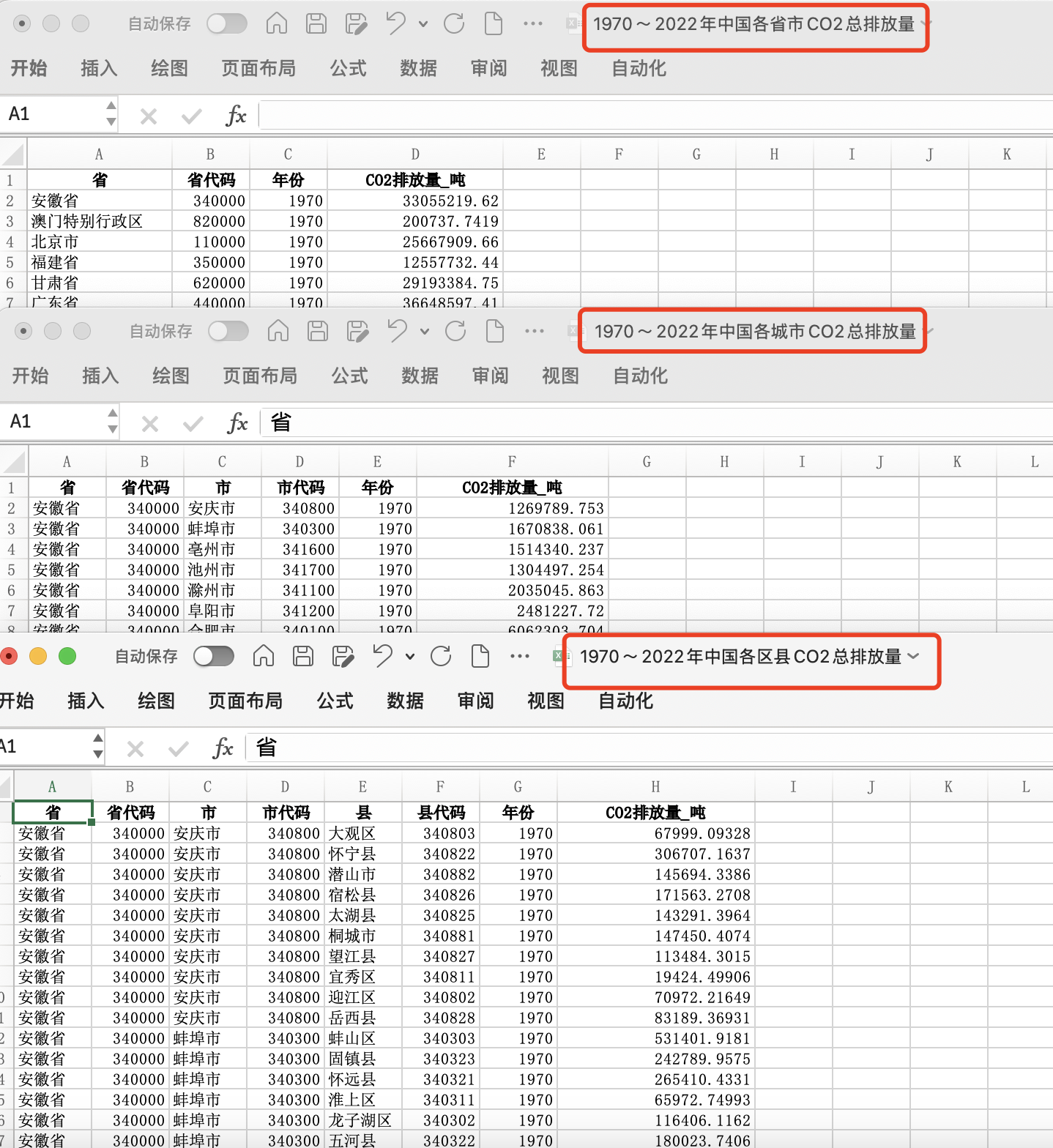
Task: Click Save As pencil-disk icon in 各省市 window
Action: [356, 24]
